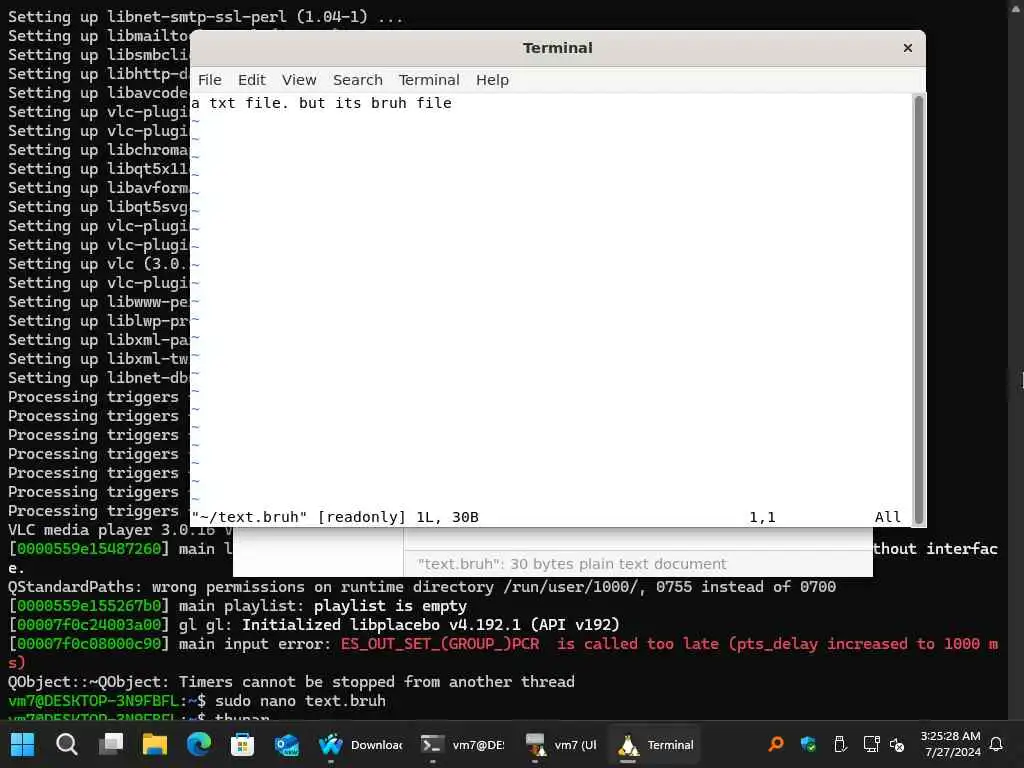Switch to the Download taskbar app

point(359,744)
